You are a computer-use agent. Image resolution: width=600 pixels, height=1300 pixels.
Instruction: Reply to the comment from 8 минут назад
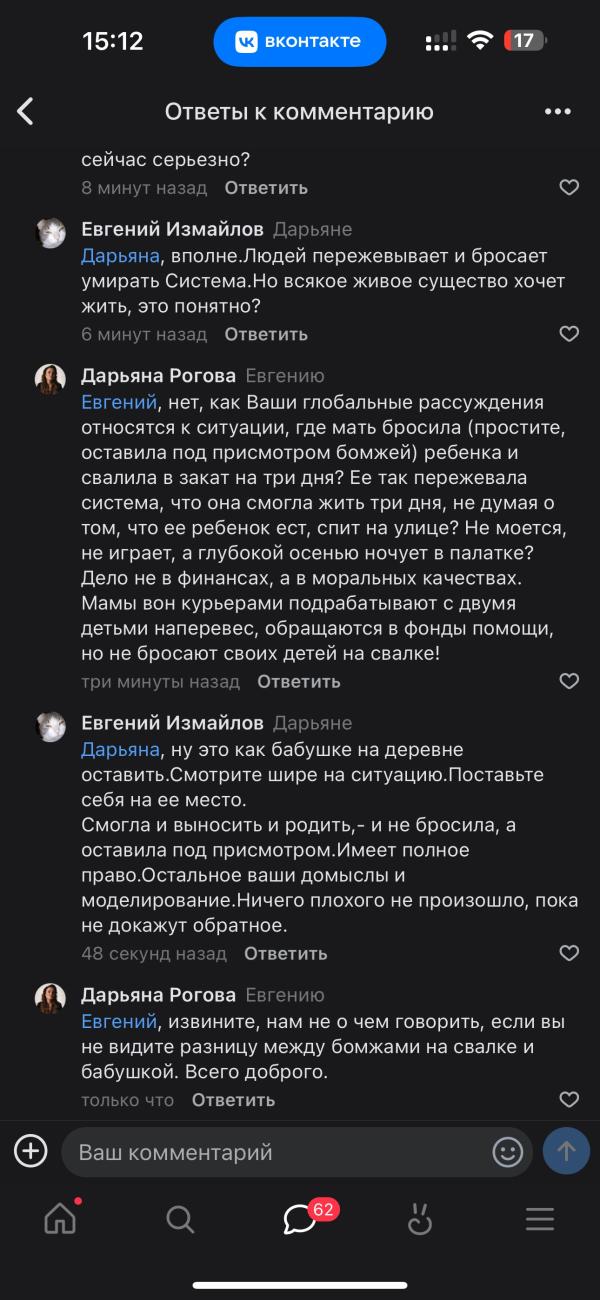(266, 188)
